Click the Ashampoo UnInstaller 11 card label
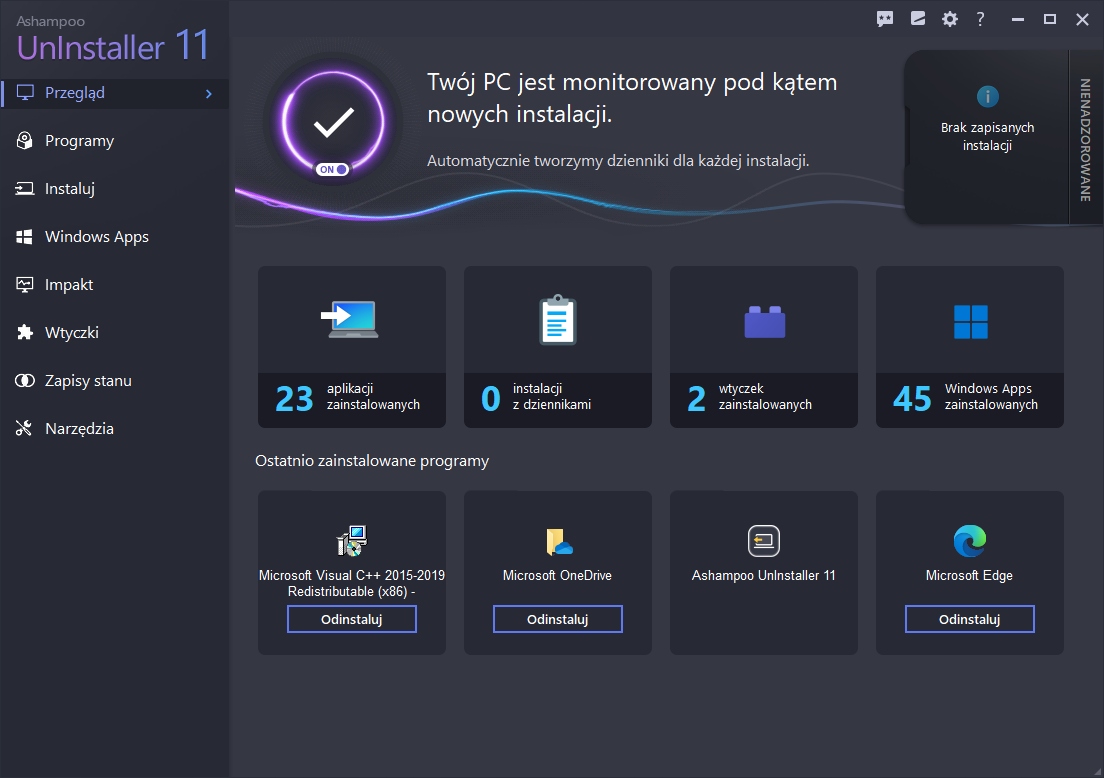This screenshot has width=1104, height=778. [x=763, y=575]
